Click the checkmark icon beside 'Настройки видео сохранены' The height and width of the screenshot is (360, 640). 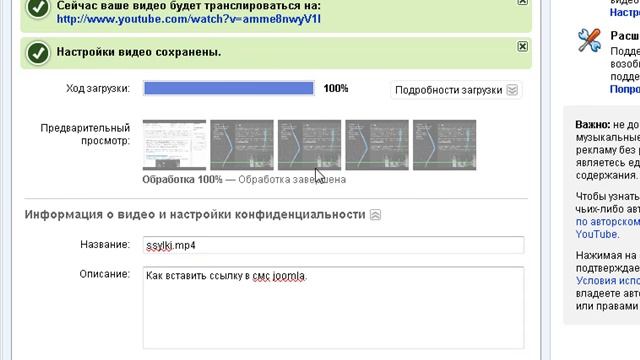(38, 53)
